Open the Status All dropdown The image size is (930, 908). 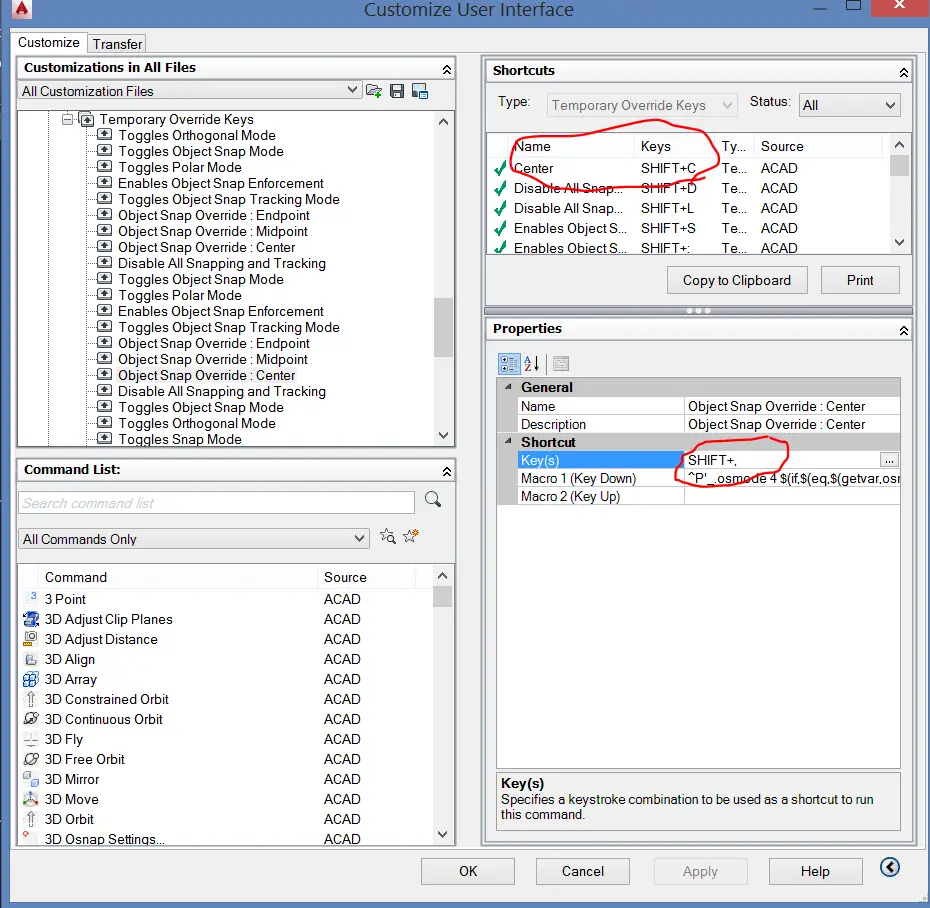click(x=890, y=106)
